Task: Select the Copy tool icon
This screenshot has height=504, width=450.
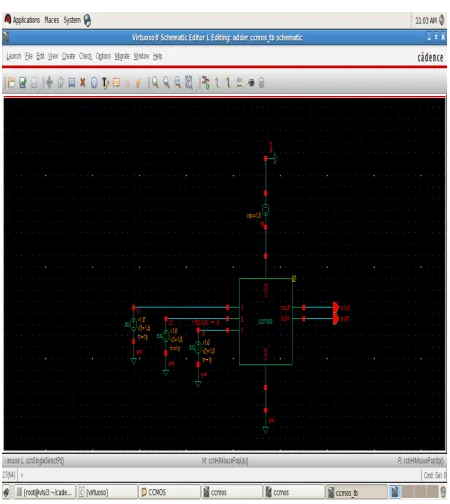Action: pos(61,82)
